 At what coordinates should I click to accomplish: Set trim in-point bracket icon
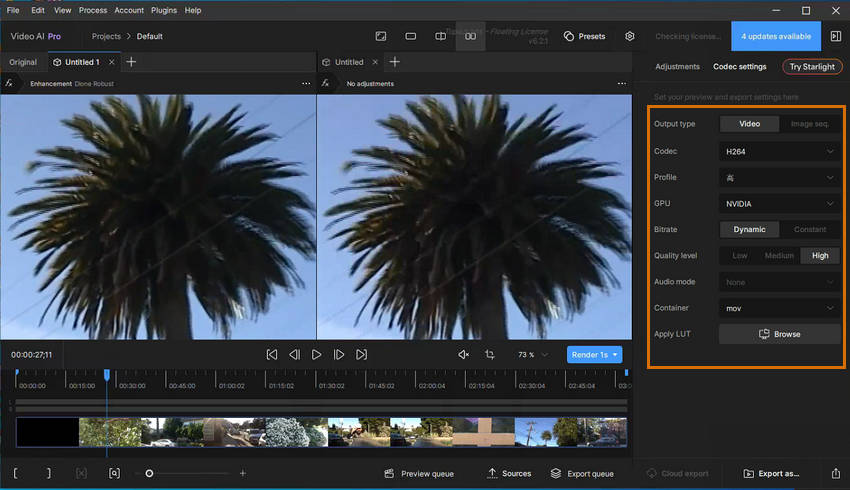(15, 473)
